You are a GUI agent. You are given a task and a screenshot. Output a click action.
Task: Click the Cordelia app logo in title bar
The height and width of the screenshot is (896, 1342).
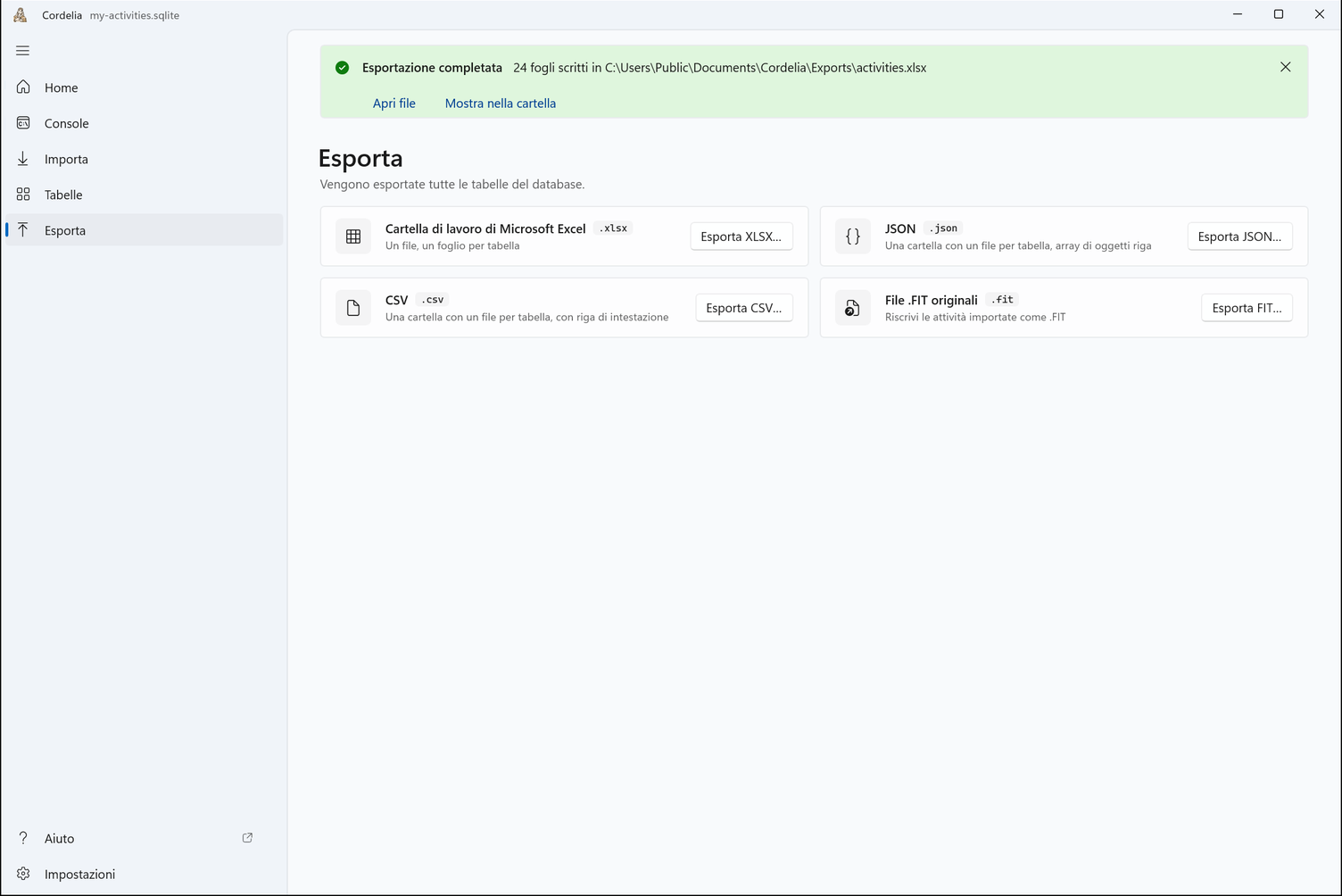[21, 14]
